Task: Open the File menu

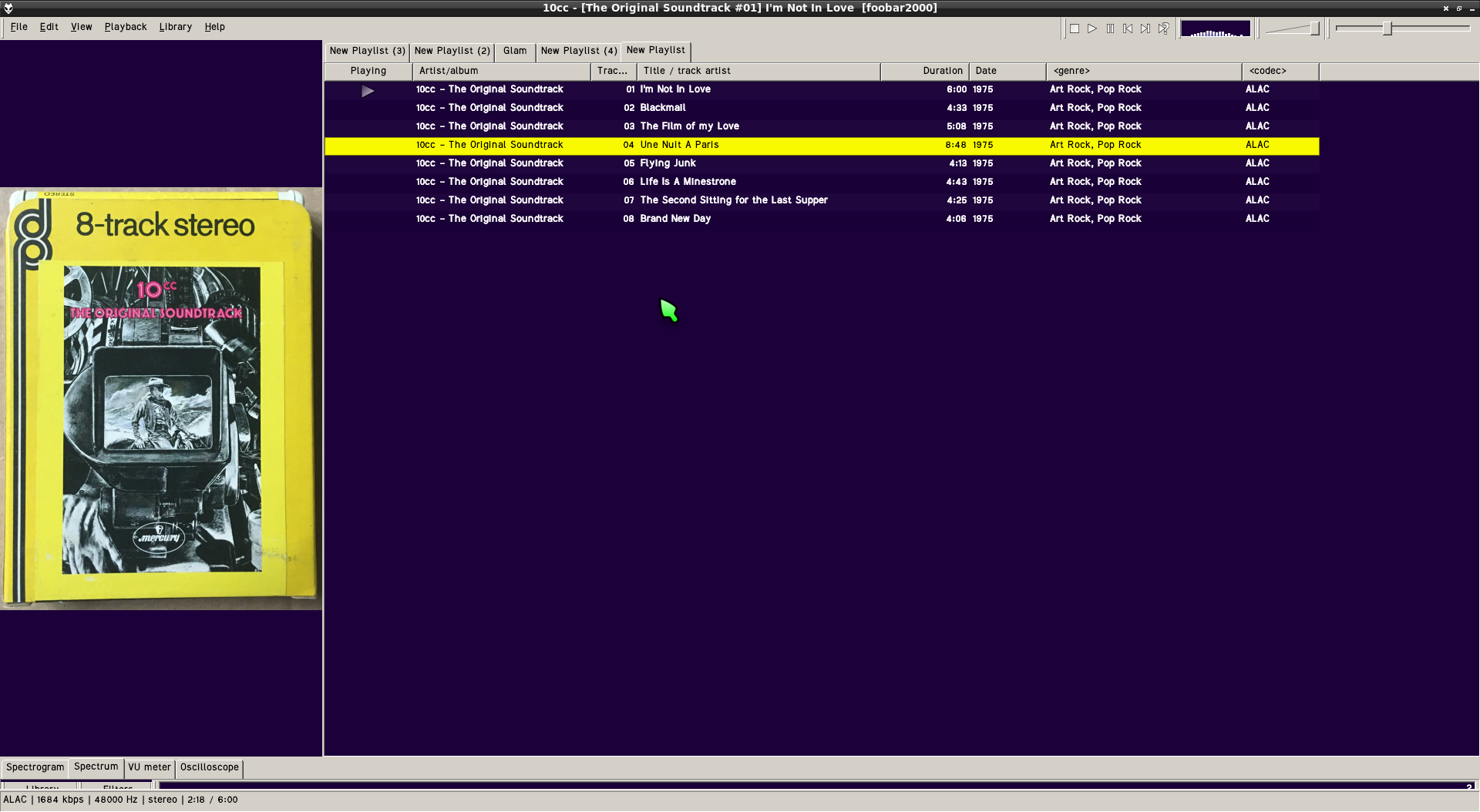Action: tap(19, 27)
